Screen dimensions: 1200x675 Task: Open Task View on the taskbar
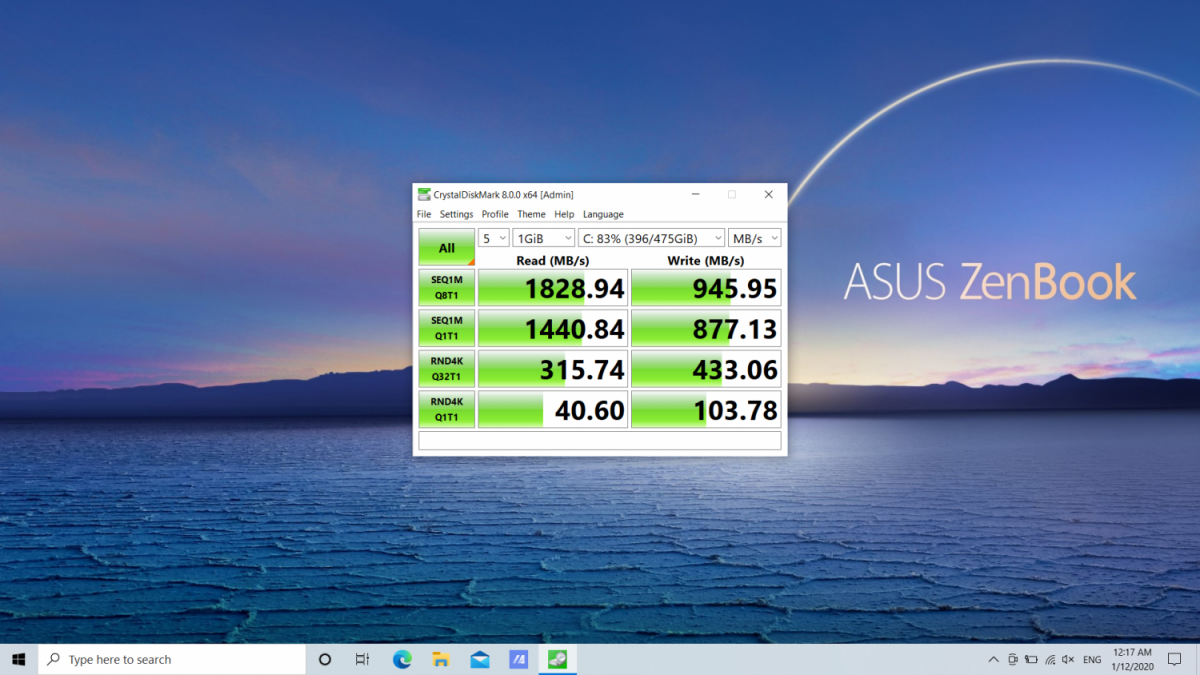tap(363, 659)
